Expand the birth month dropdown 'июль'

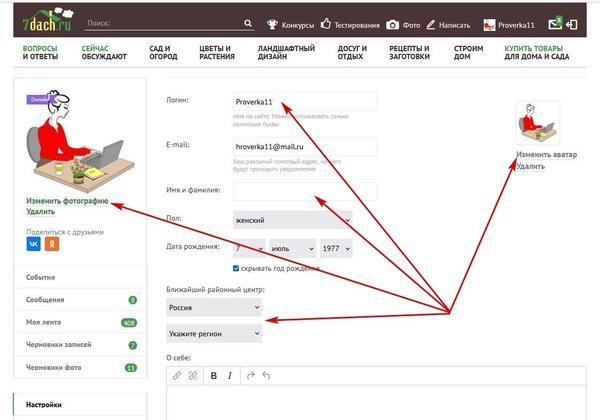coord(290,248)
